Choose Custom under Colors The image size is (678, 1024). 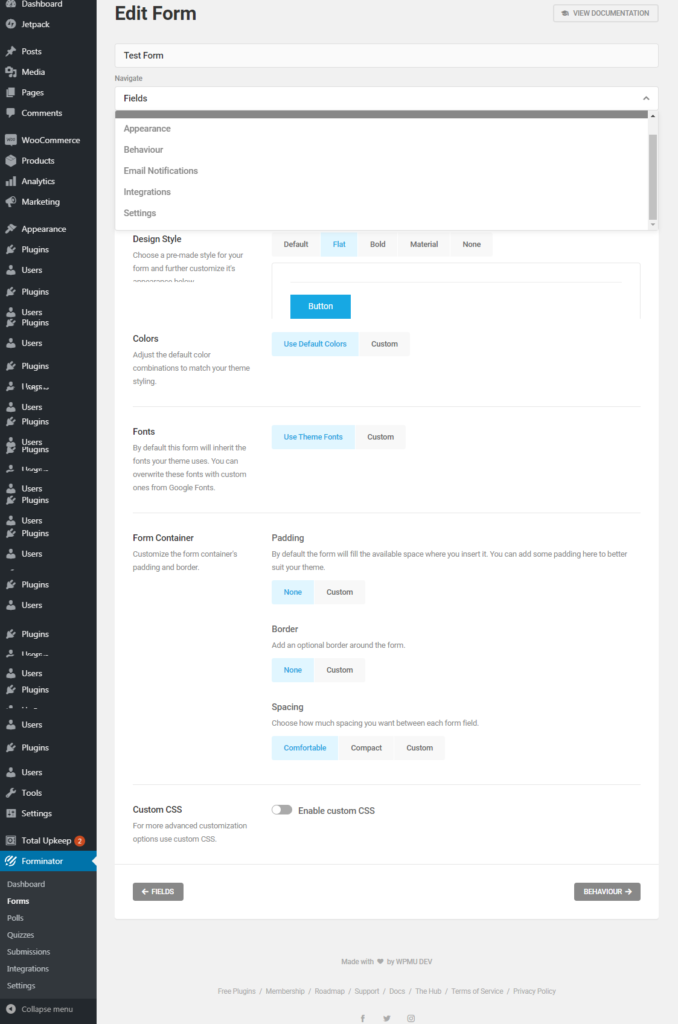coord(384,344)
